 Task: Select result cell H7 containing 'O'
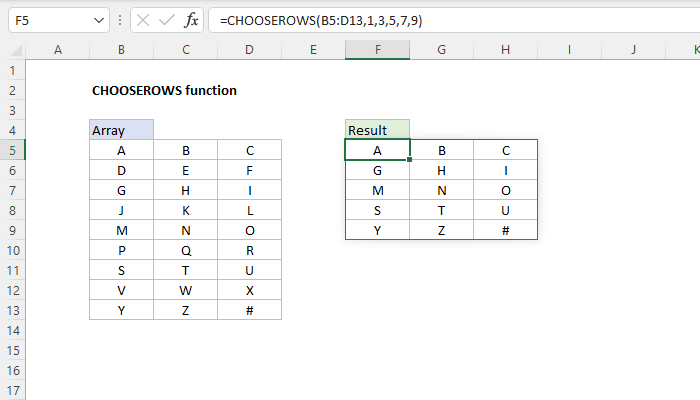click(505, 191)
